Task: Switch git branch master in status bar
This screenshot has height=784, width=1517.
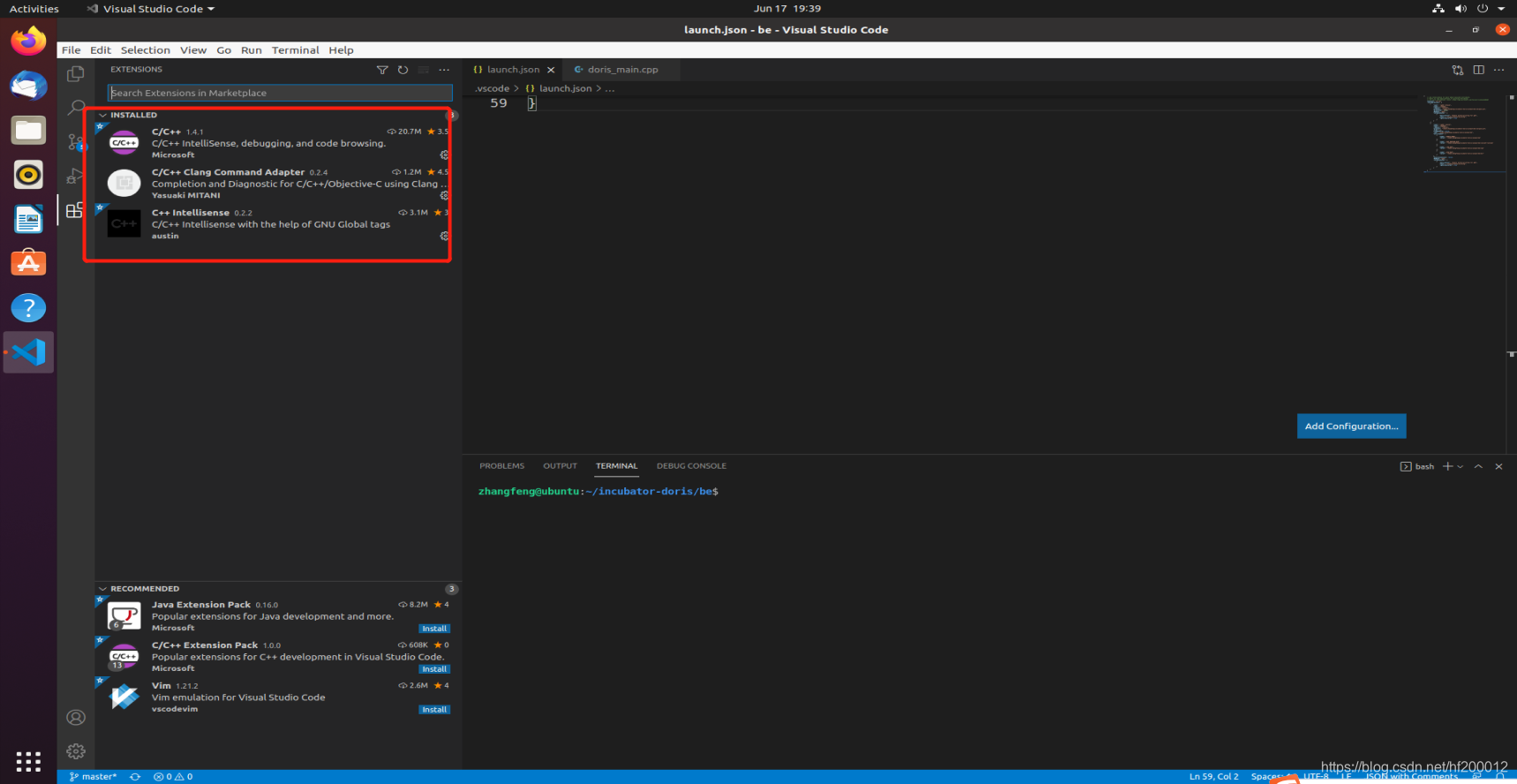Action: pos(93,777)
